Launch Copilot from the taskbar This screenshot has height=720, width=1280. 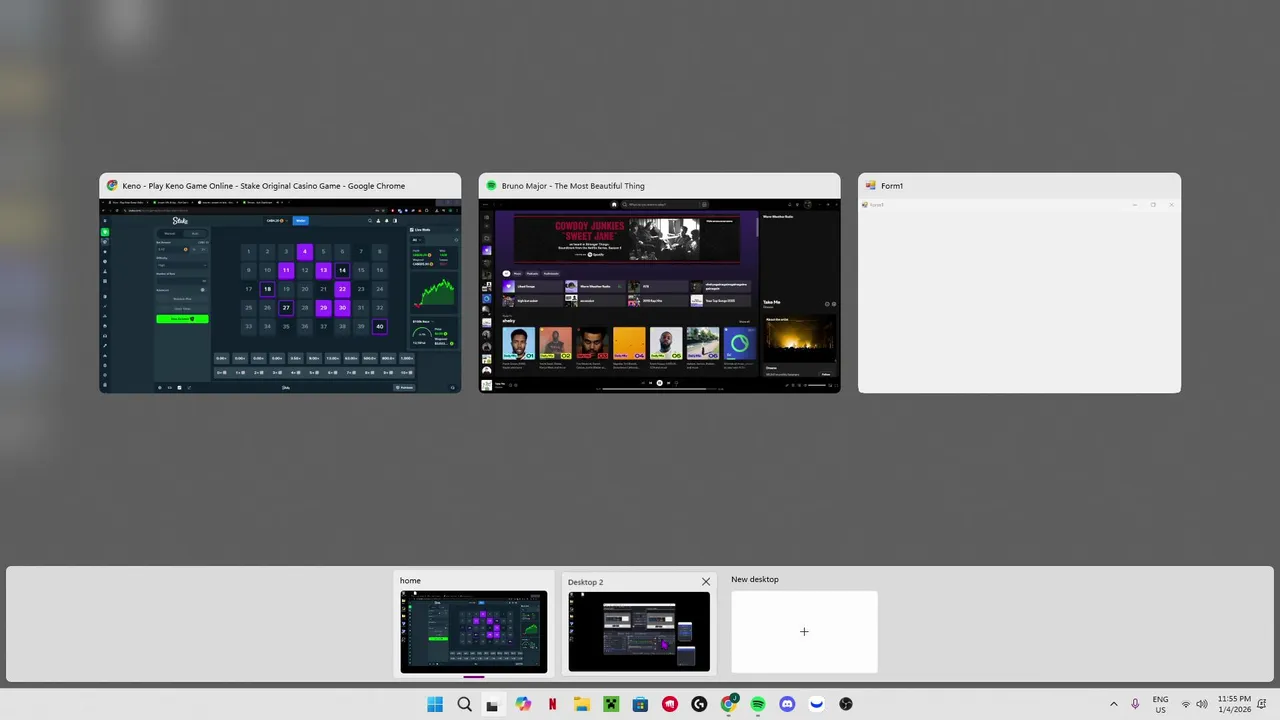(x=523, y=704)
